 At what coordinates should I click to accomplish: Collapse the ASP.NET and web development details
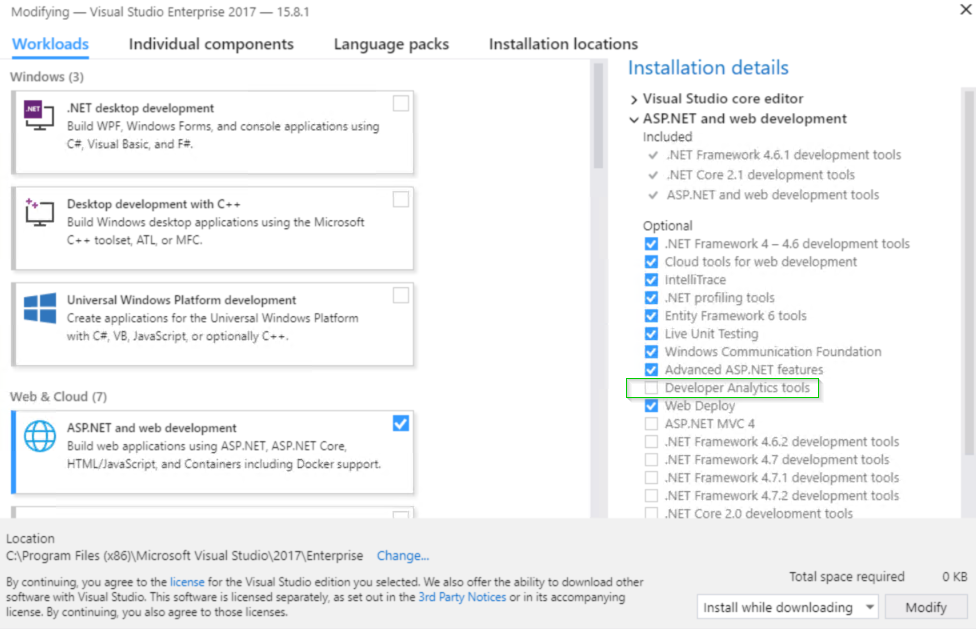[x=634, y=119]
